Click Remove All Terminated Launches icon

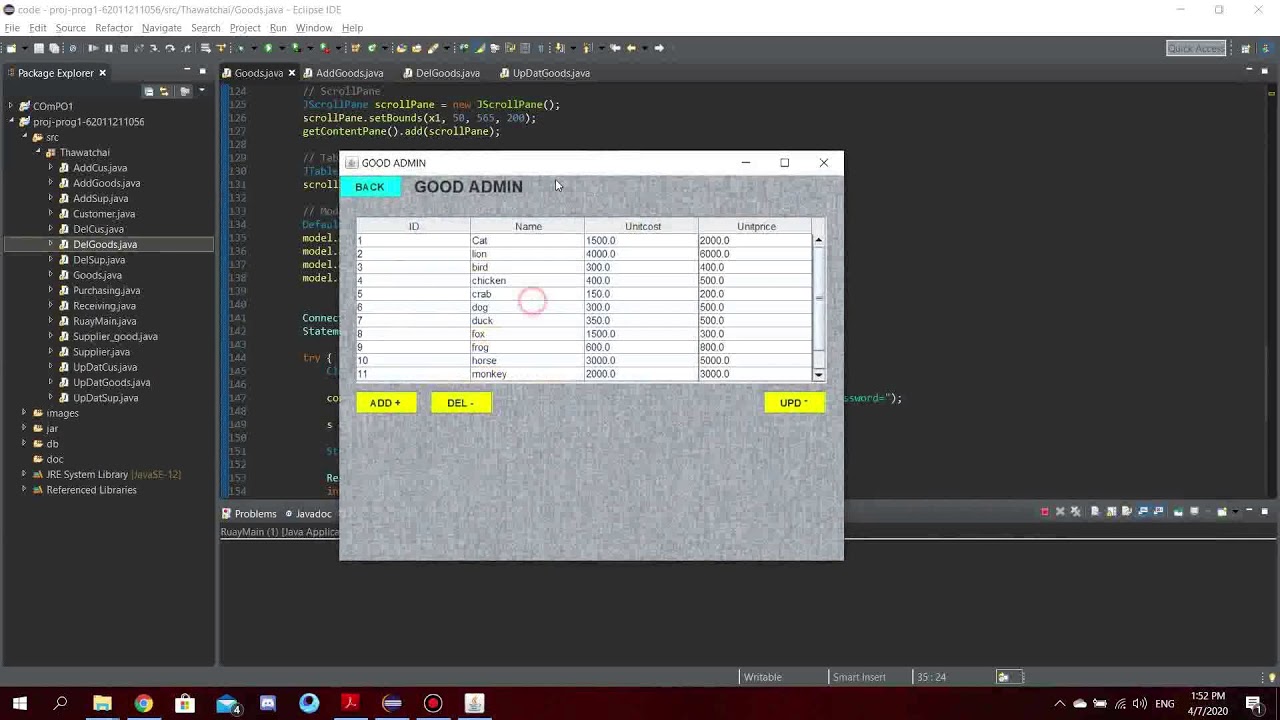[x=1075, y=512]
